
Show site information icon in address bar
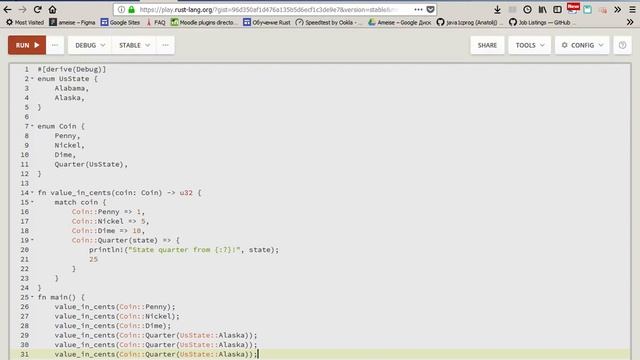(121, 9)
